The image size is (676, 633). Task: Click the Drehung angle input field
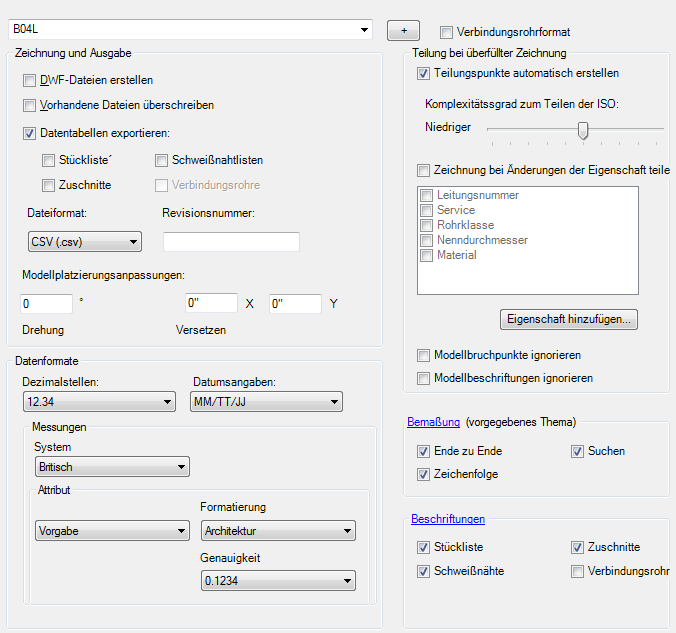(46, 303)
